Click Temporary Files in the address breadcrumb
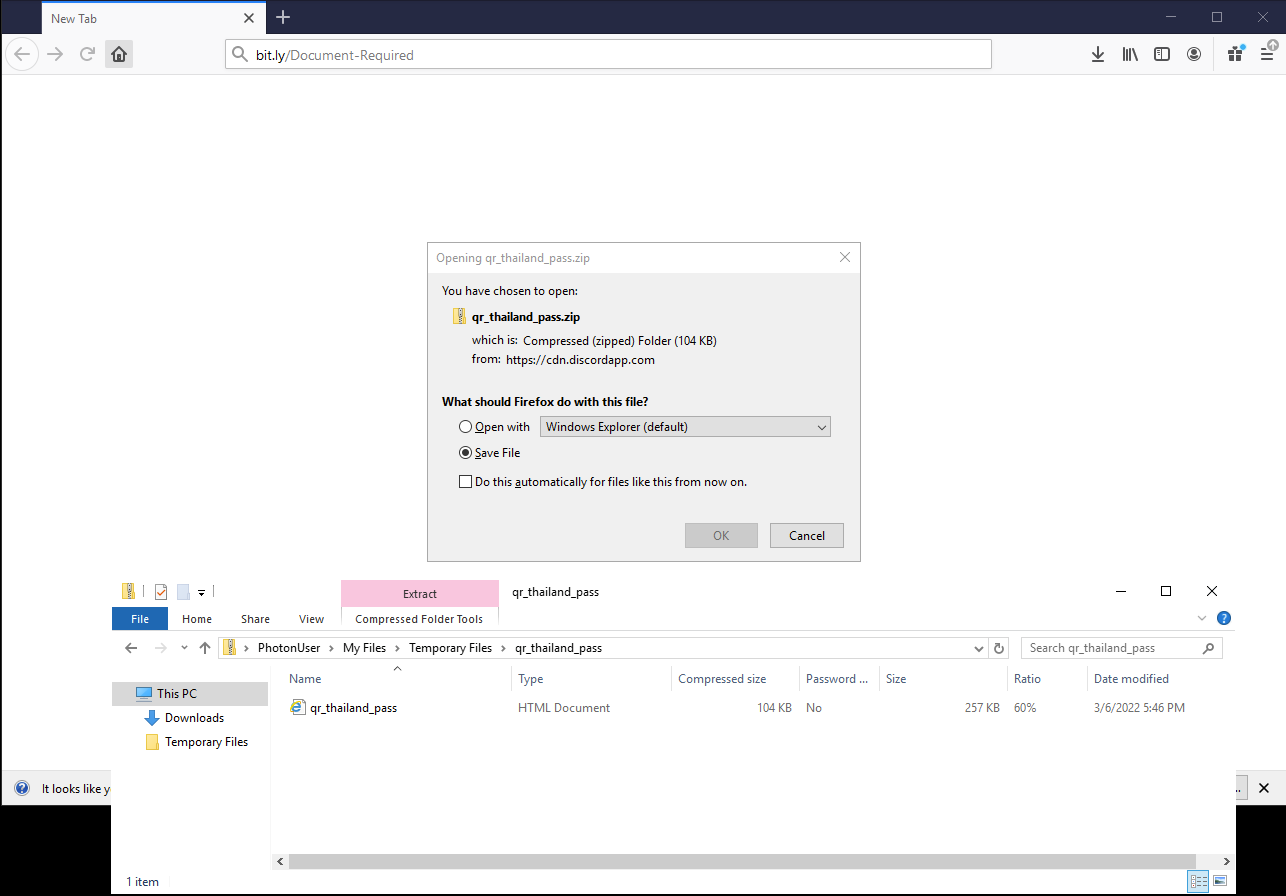 coord(450,648)
